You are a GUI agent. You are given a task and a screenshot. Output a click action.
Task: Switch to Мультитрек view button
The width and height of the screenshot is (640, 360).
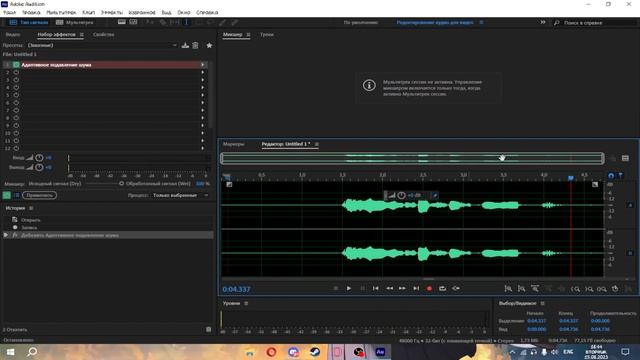click(x=75, y=22)
